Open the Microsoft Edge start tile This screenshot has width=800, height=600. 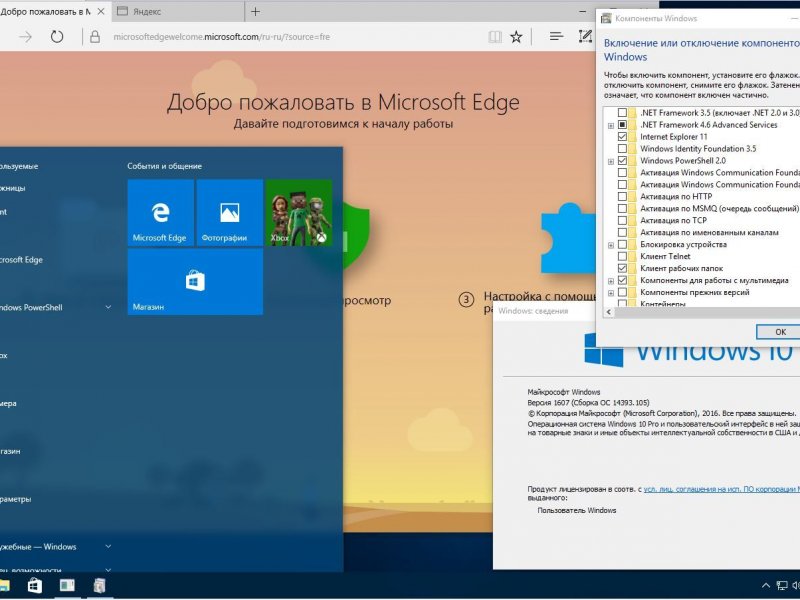[161, 213]
